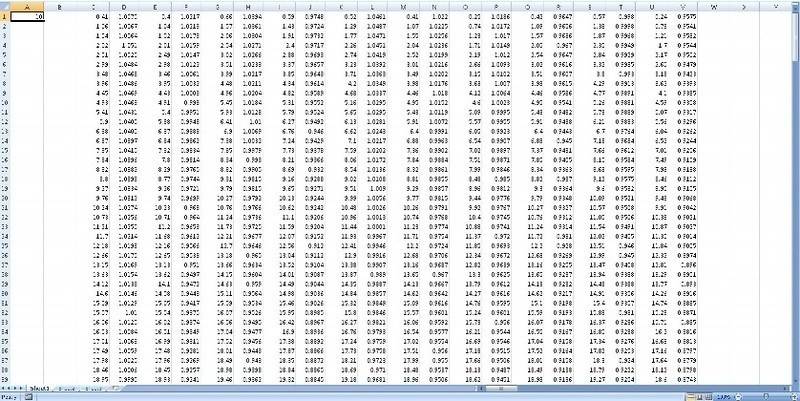This screenshot has height=401, width=800.
Task: Click the Ready status bar text
Action: (x=9, y=397)
